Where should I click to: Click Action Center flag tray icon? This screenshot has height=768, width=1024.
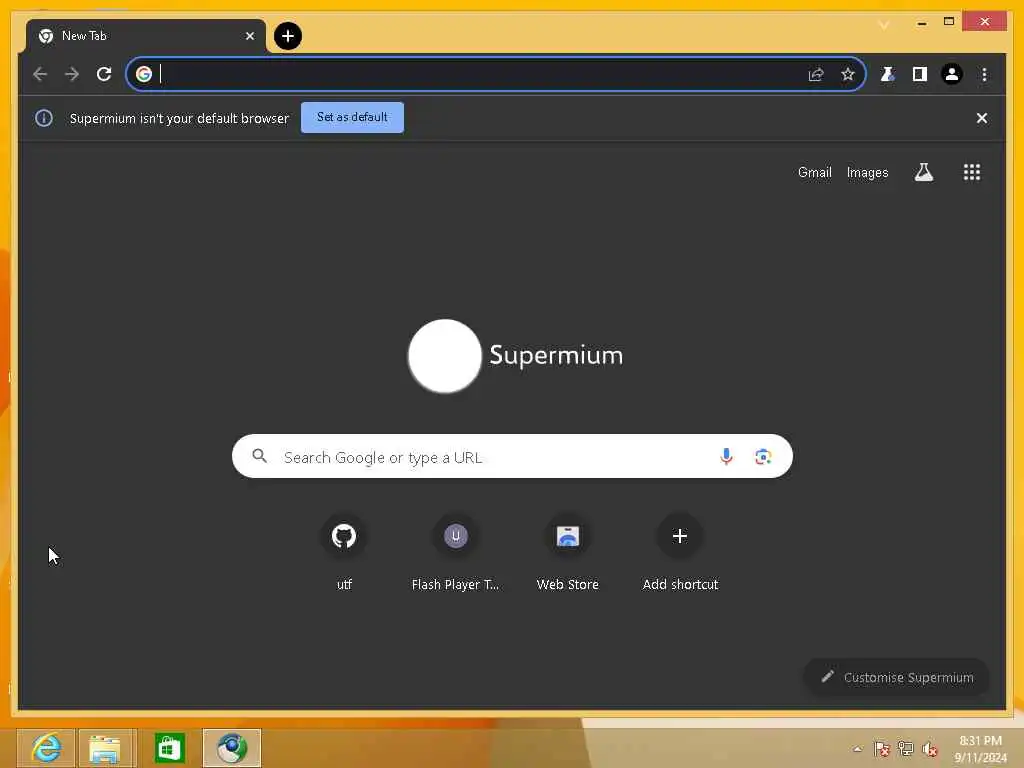(x=882, y=749)
